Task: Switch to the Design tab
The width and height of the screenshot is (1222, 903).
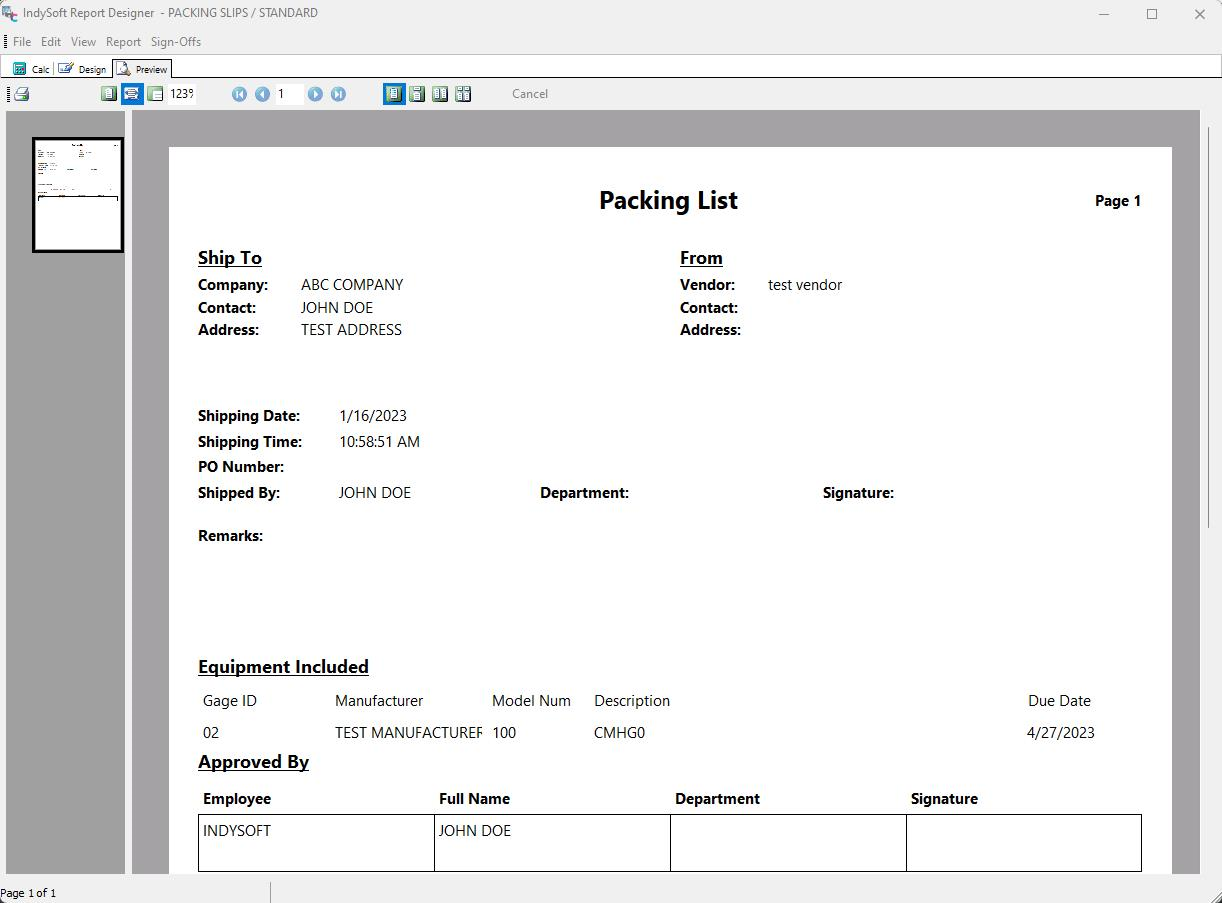Action: [82, 69]
